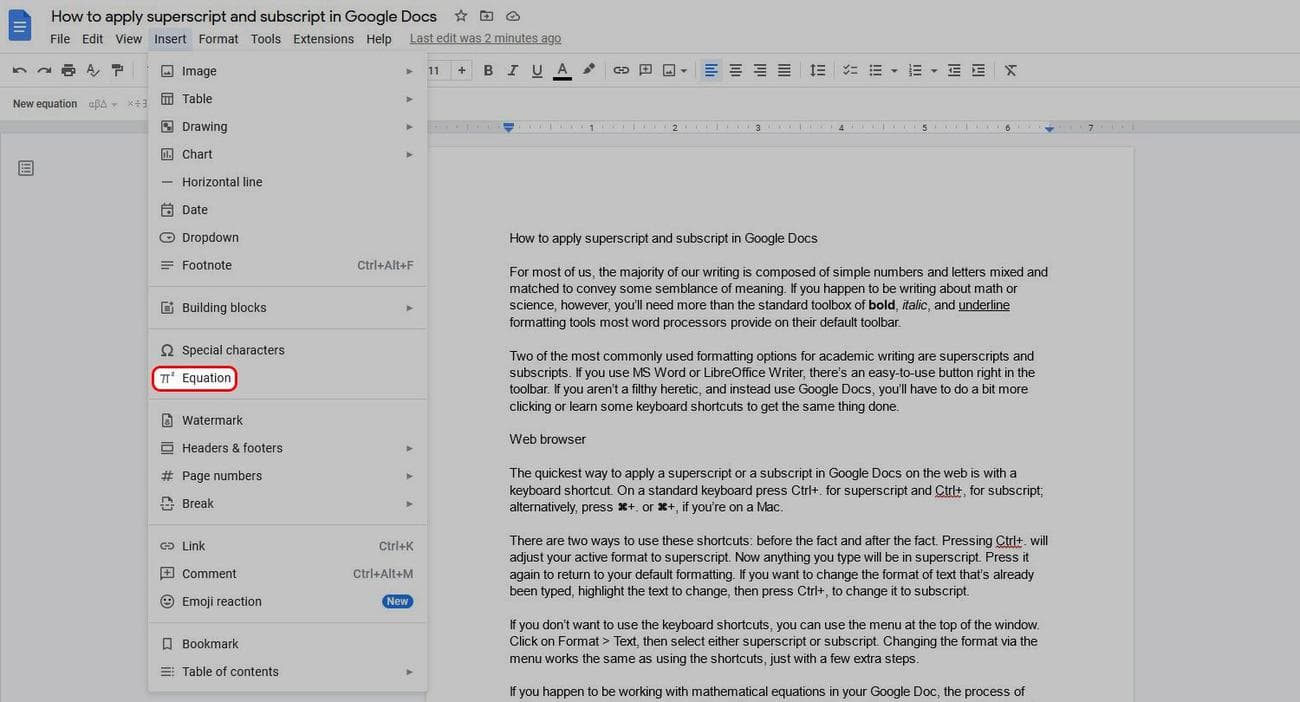Add a comment with the toolbar icon

coord(647,70)
